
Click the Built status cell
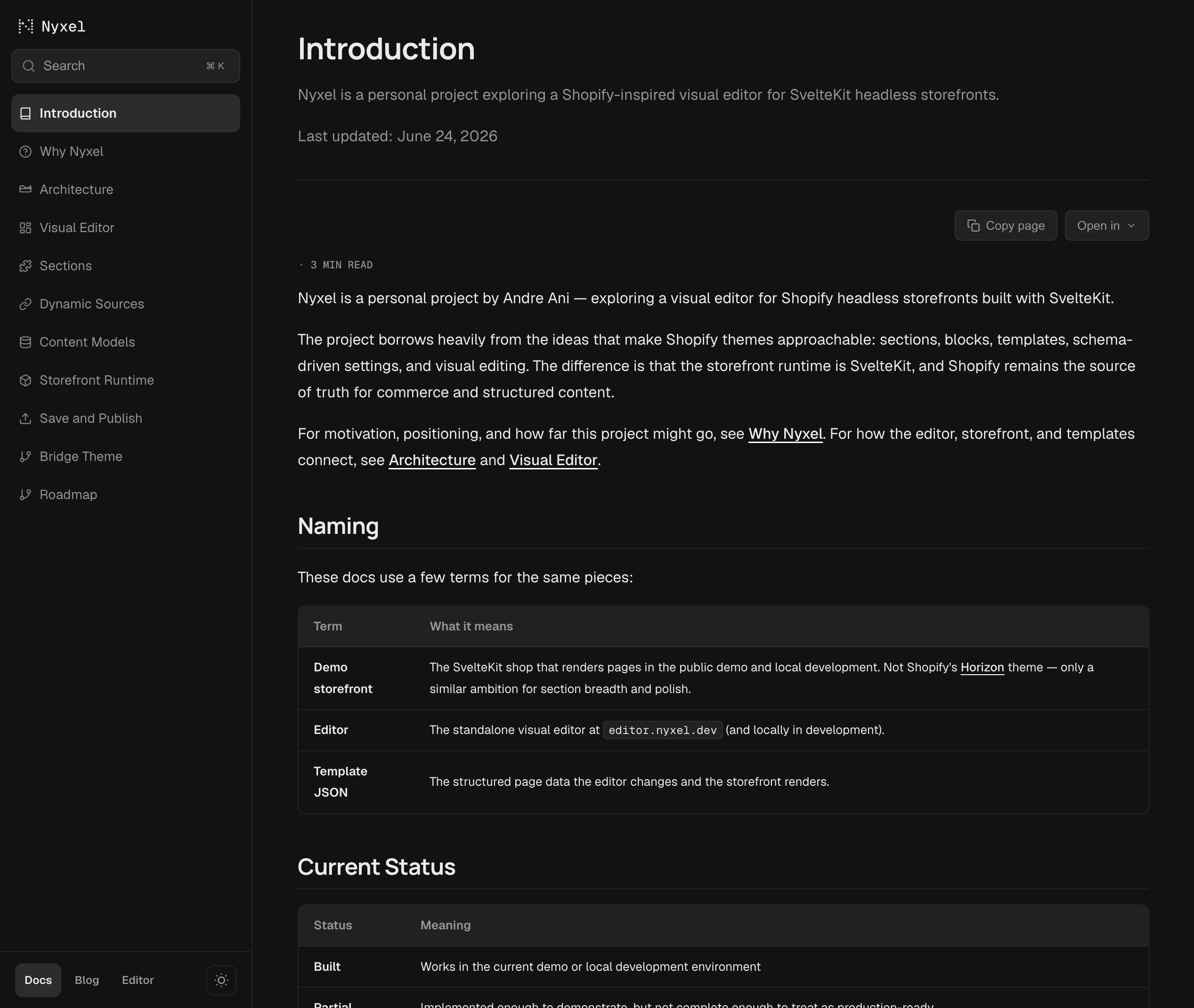(x=327, y=967)
